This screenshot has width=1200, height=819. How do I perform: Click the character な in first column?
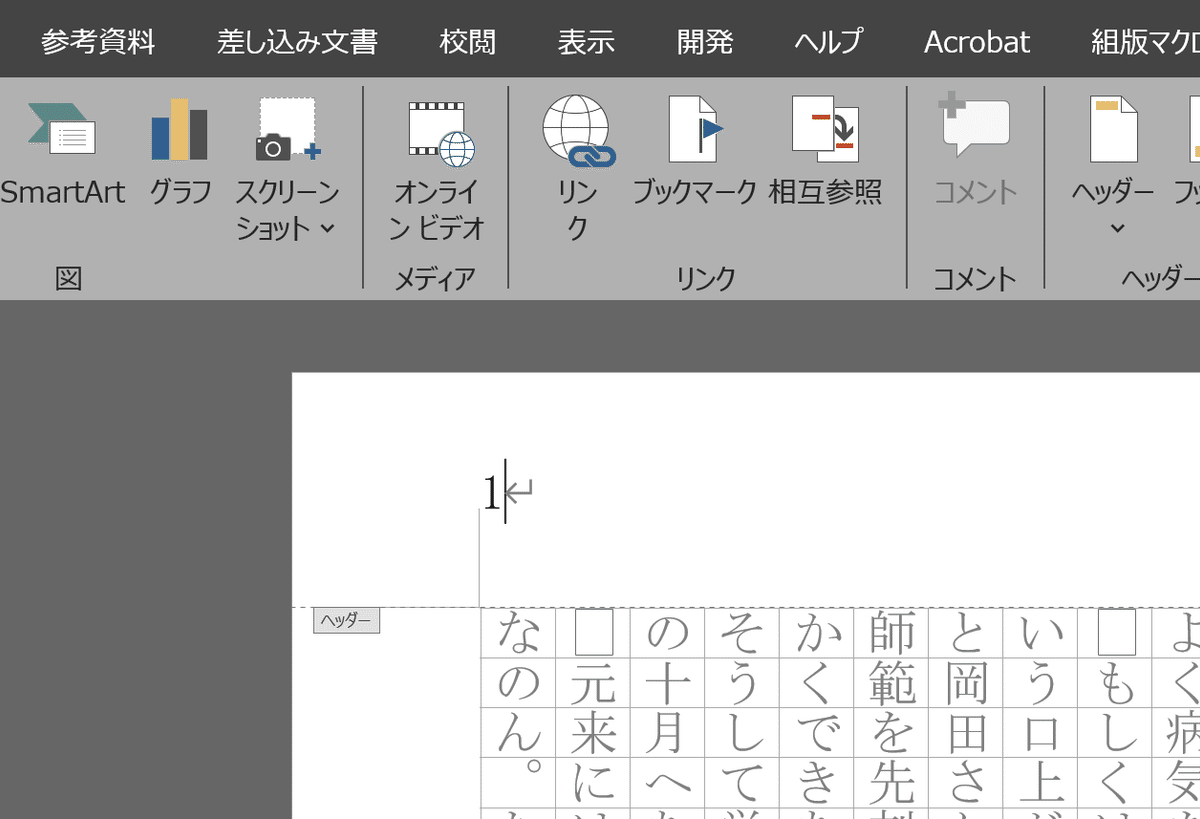coord(518,632)
